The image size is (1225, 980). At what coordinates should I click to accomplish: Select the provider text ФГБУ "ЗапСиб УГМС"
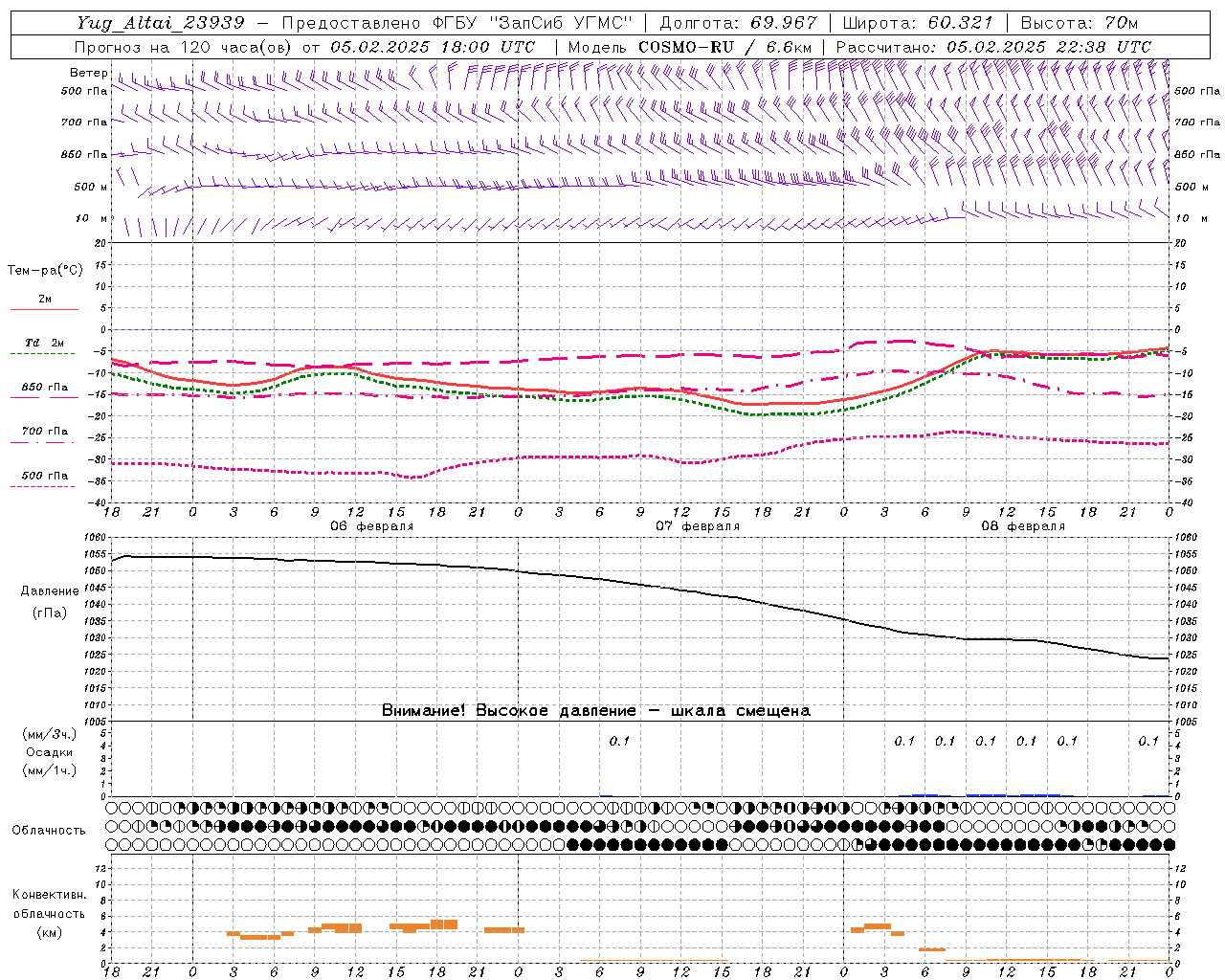click(x=532, y=23)
